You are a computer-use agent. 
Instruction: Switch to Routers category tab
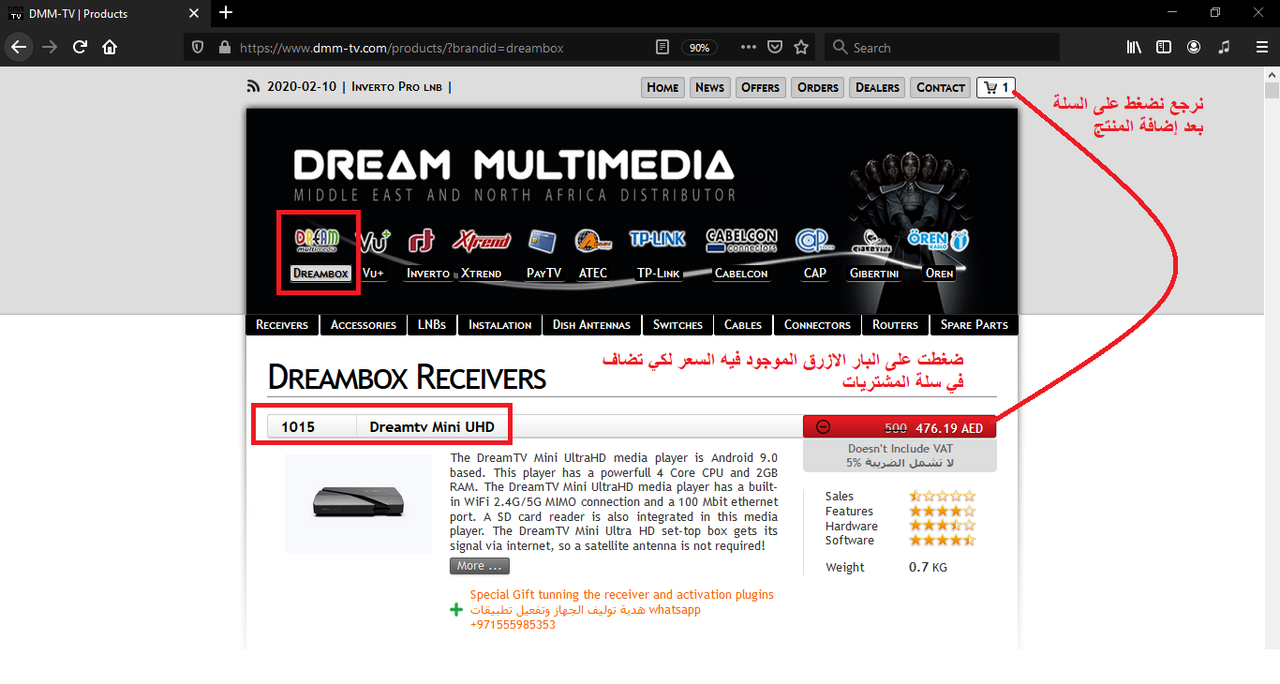895,325
